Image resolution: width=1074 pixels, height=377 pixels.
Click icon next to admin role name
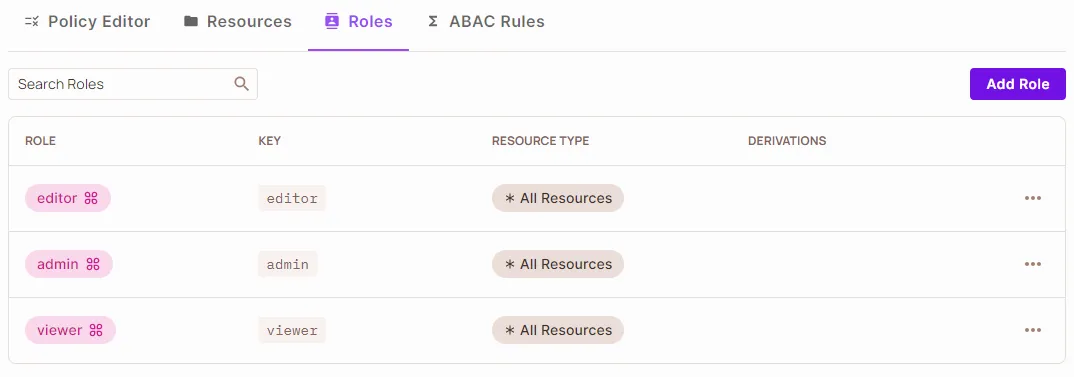click(x=93, y=264)
